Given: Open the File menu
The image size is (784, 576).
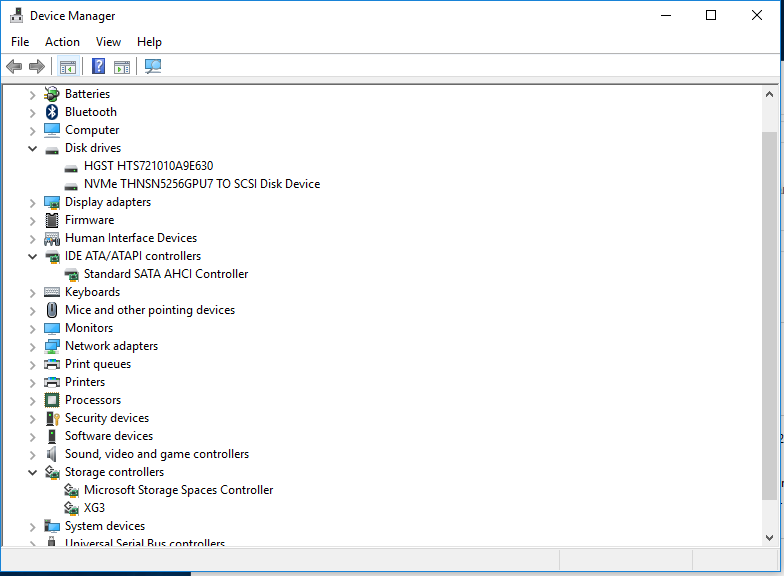Looking at the screenshot, I should click(x=20, y=42).
